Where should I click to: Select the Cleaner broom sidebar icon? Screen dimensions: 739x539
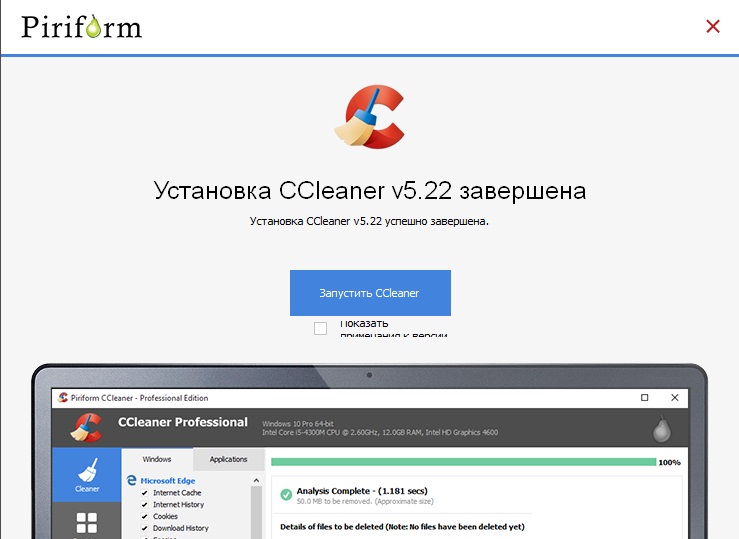pyautogui.click(x=87, y=474)
